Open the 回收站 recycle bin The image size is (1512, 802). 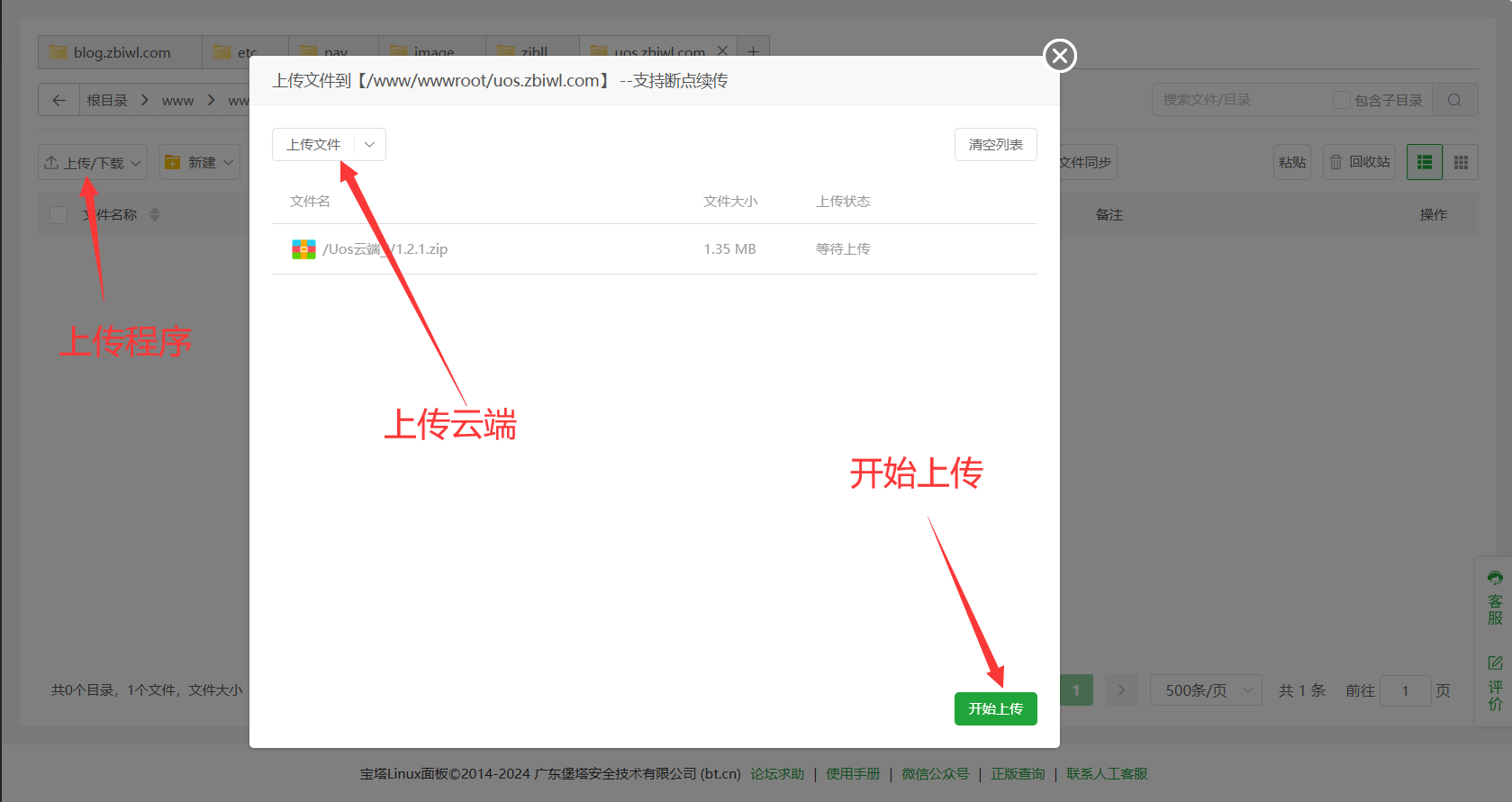tap(1360, 162)
